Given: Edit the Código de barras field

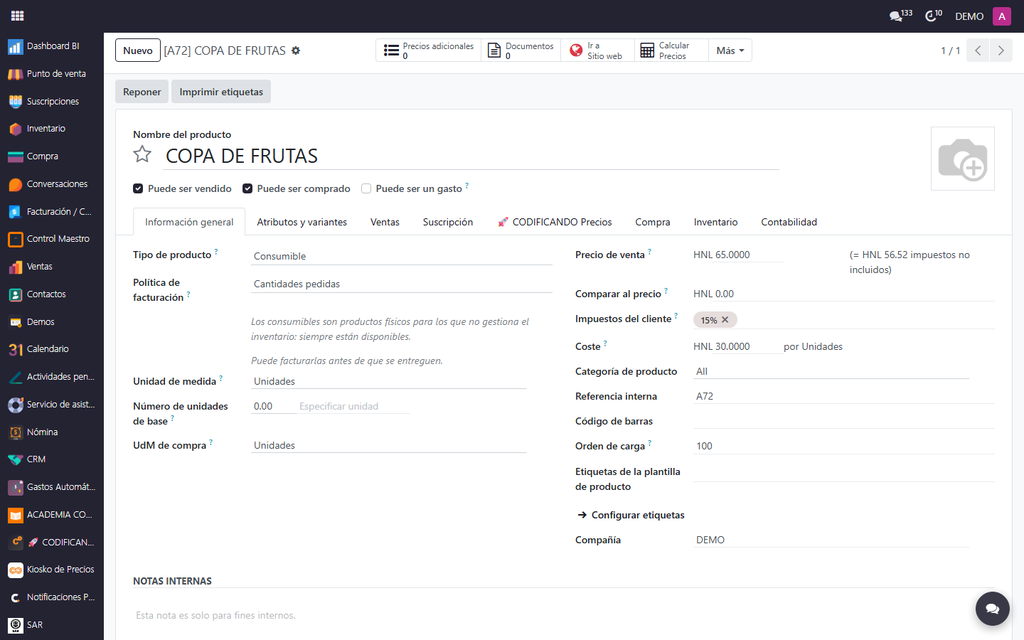Looking at the screenshot, I should (x=844, y=421).
